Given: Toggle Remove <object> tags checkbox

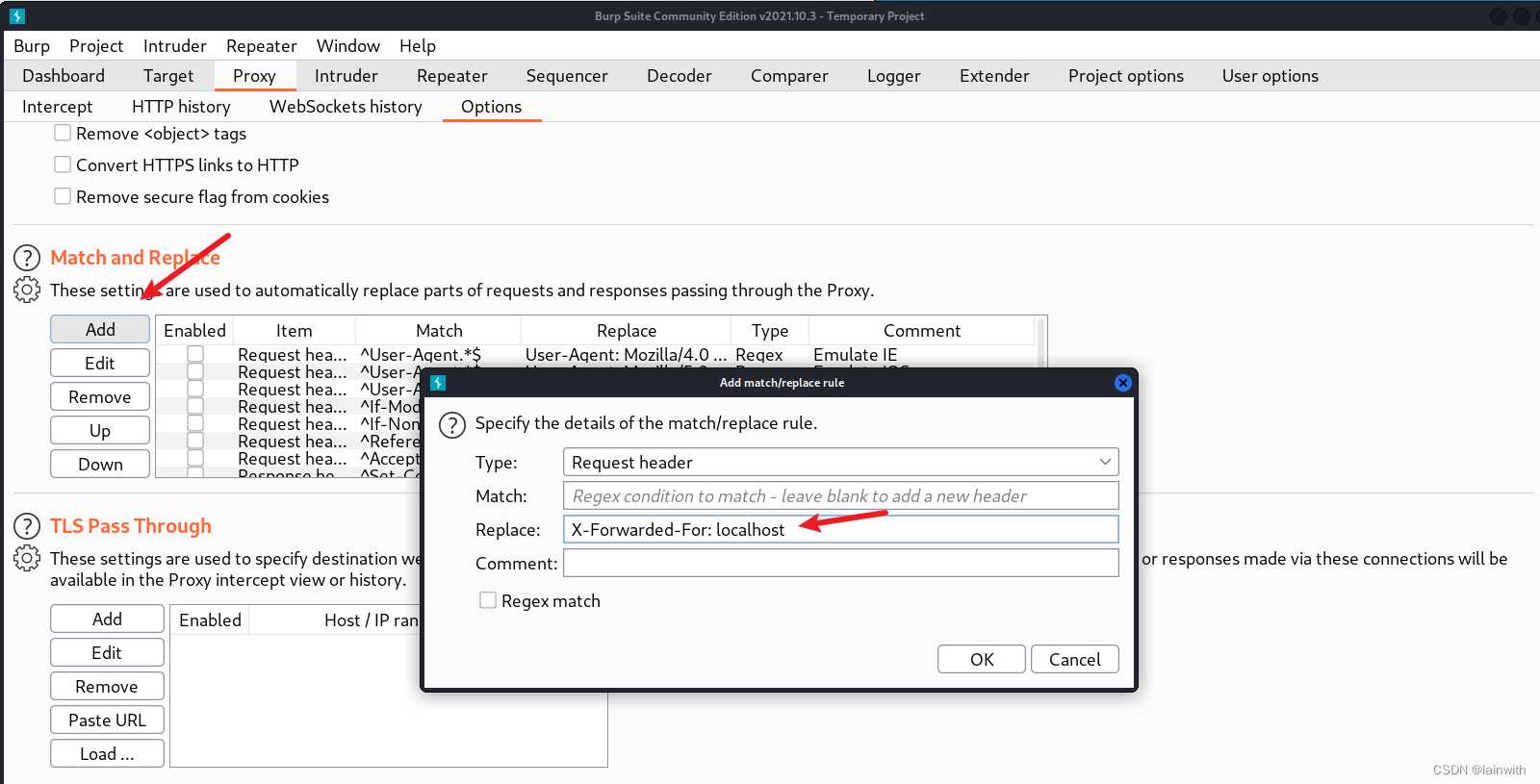Looking at the screenshot, I should pyautogui.click(x=63, y=133).
